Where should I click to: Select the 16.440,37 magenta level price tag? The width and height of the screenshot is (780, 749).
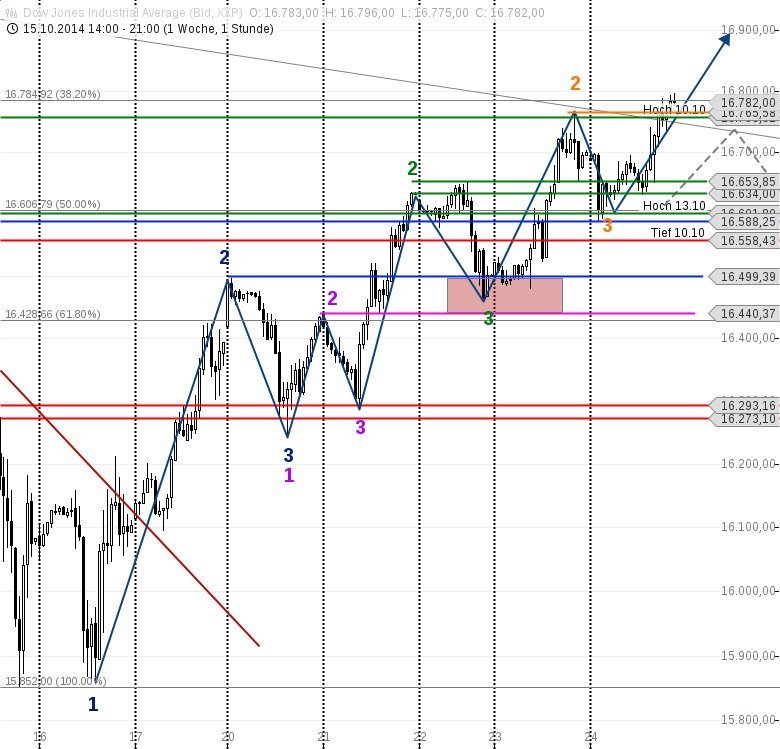point(746,313)
